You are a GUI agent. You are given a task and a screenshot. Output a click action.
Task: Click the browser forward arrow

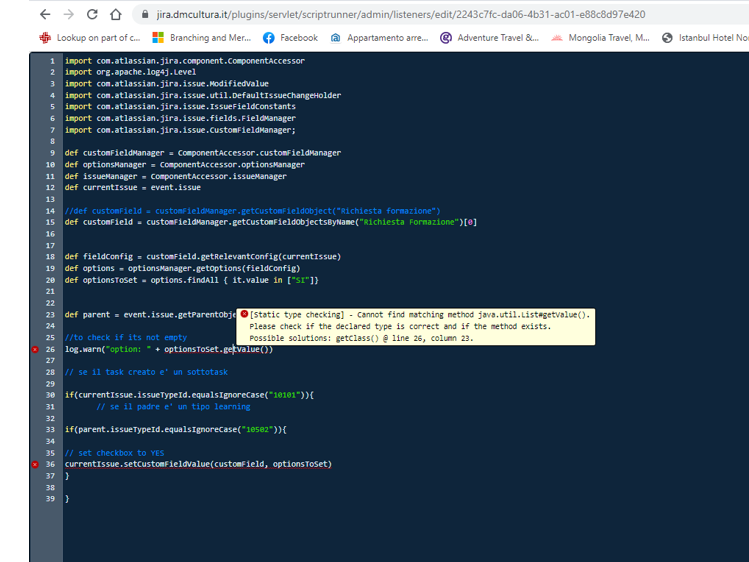(x=69, y=14)
